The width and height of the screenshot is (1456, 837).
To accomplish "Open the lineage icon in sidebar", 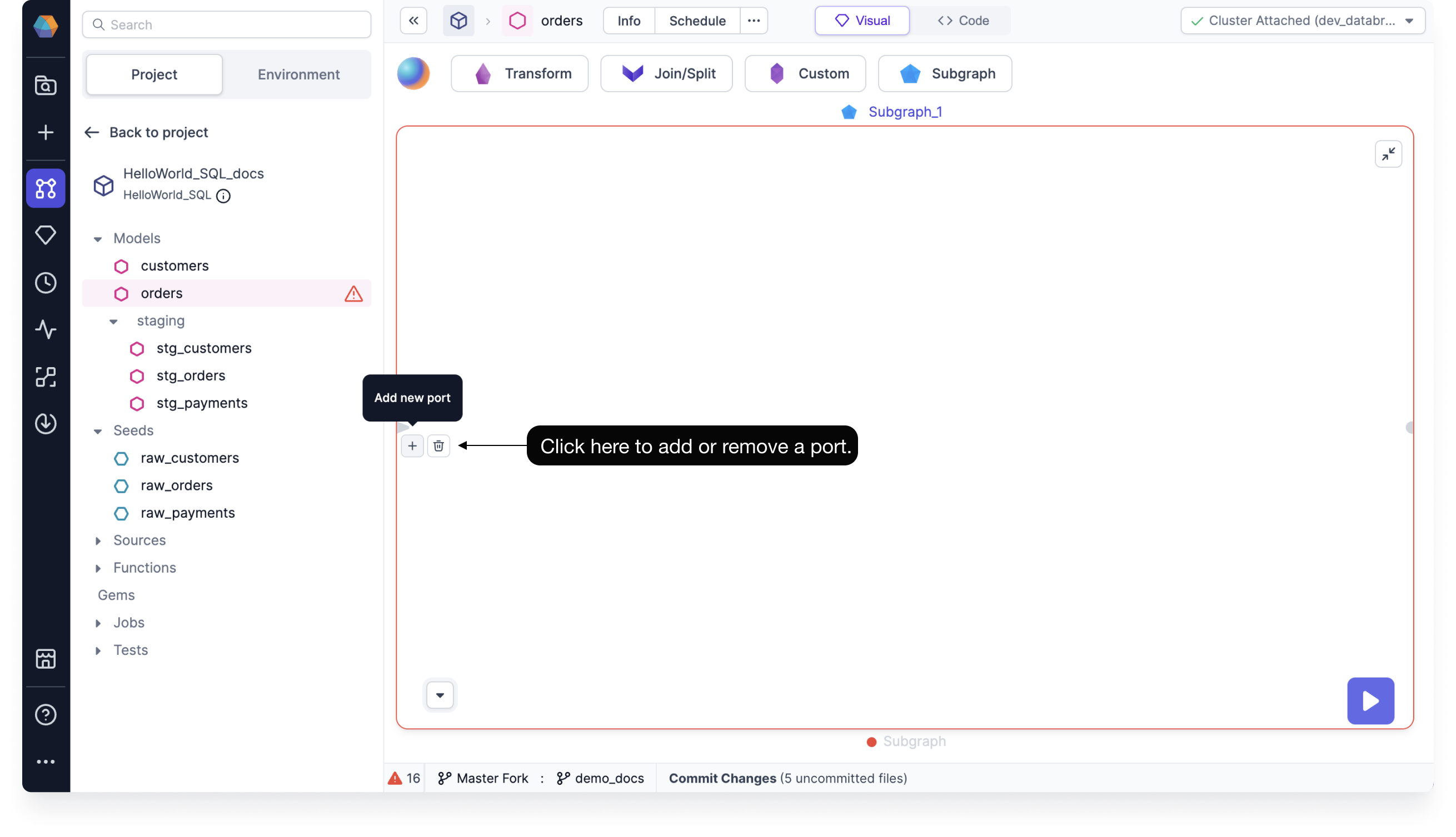I will pyautogui.click(x=46, y=377).
